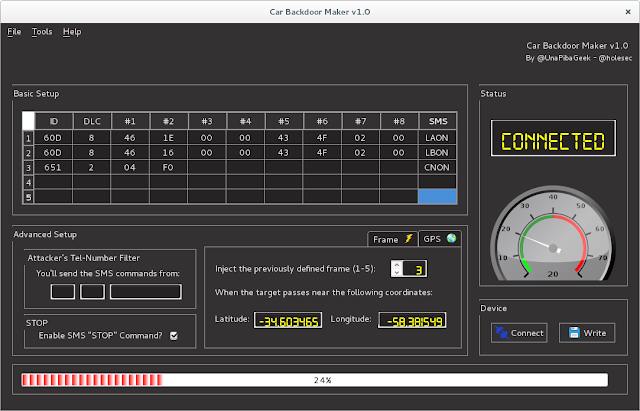The image size is (640, 411).
Task: Click the second telephone number filter box
Action: (x=92, y=292)
